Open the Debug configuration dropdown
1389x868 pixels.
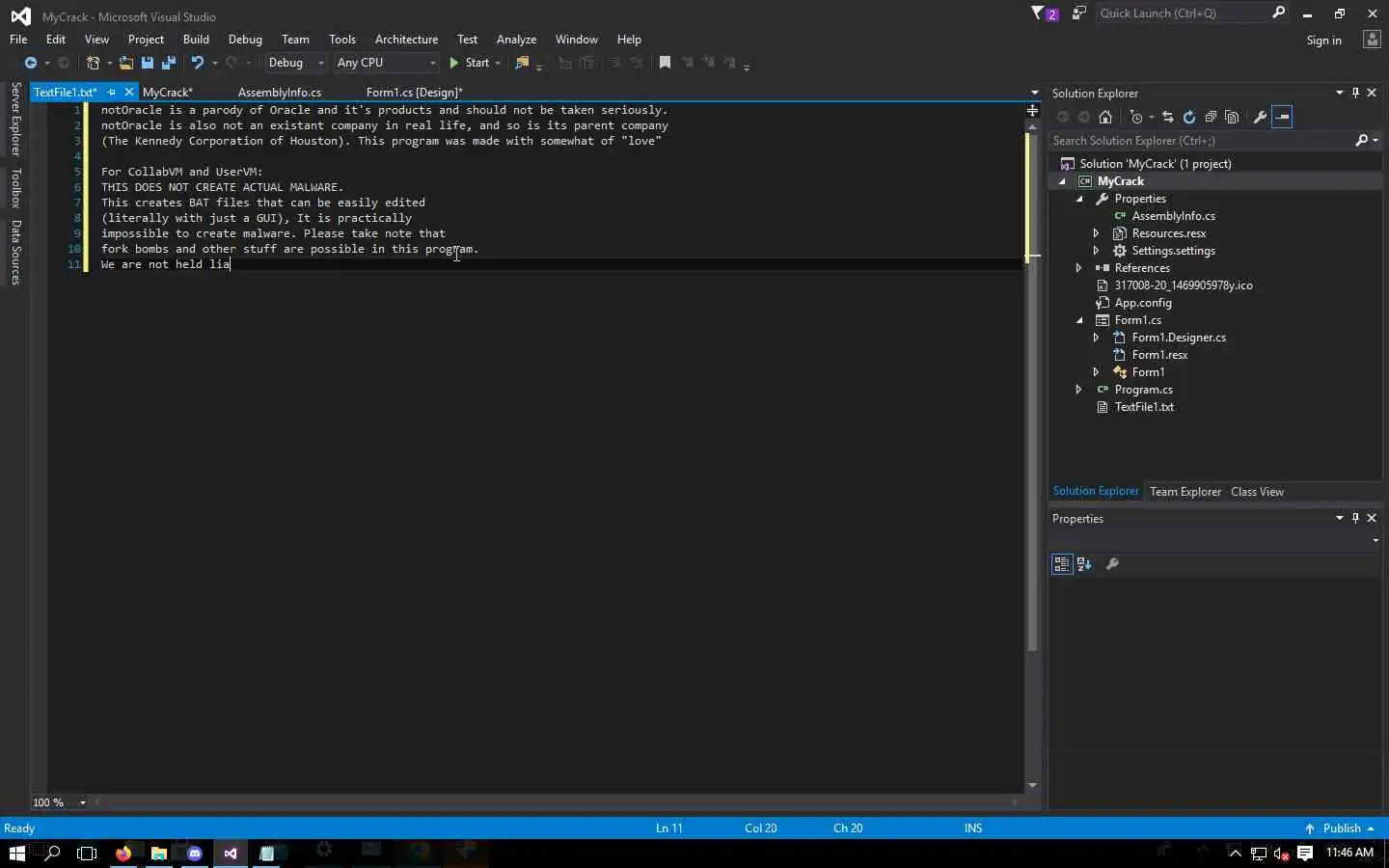pos(296,63)
